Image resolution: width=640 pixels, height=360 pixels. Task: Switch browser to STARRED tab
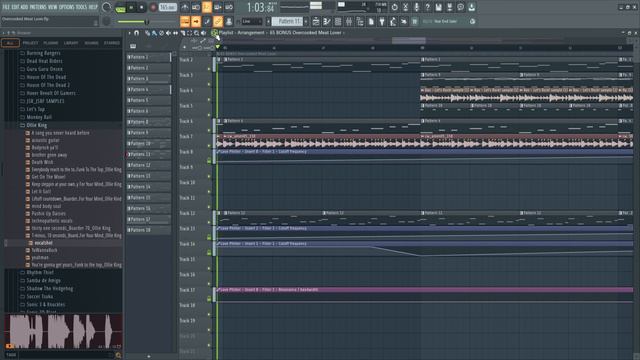click(111, 43)
